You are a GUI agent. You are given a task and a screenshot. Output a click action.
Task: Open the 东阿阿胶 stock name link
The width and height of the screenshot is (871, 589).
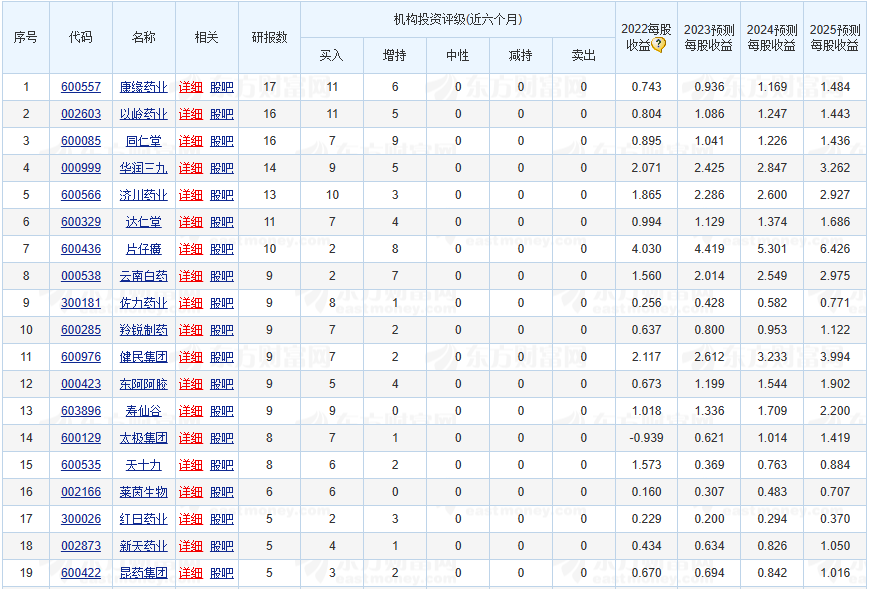[x=143, y=384]
